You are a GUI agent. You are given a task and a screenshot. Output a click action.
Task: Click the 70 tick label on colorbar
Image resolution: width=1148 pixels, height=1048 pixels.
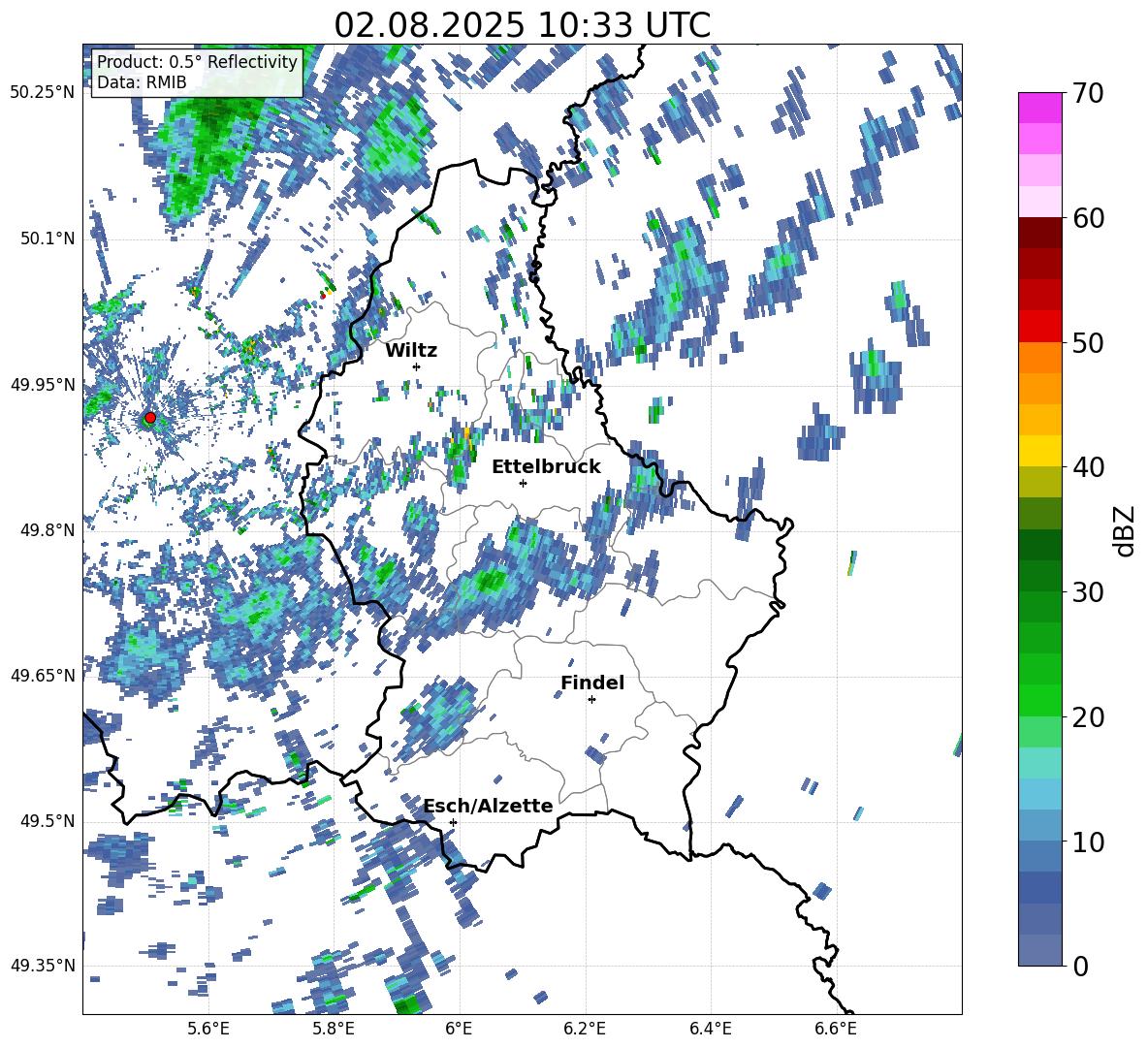[x=1088, y=93]
